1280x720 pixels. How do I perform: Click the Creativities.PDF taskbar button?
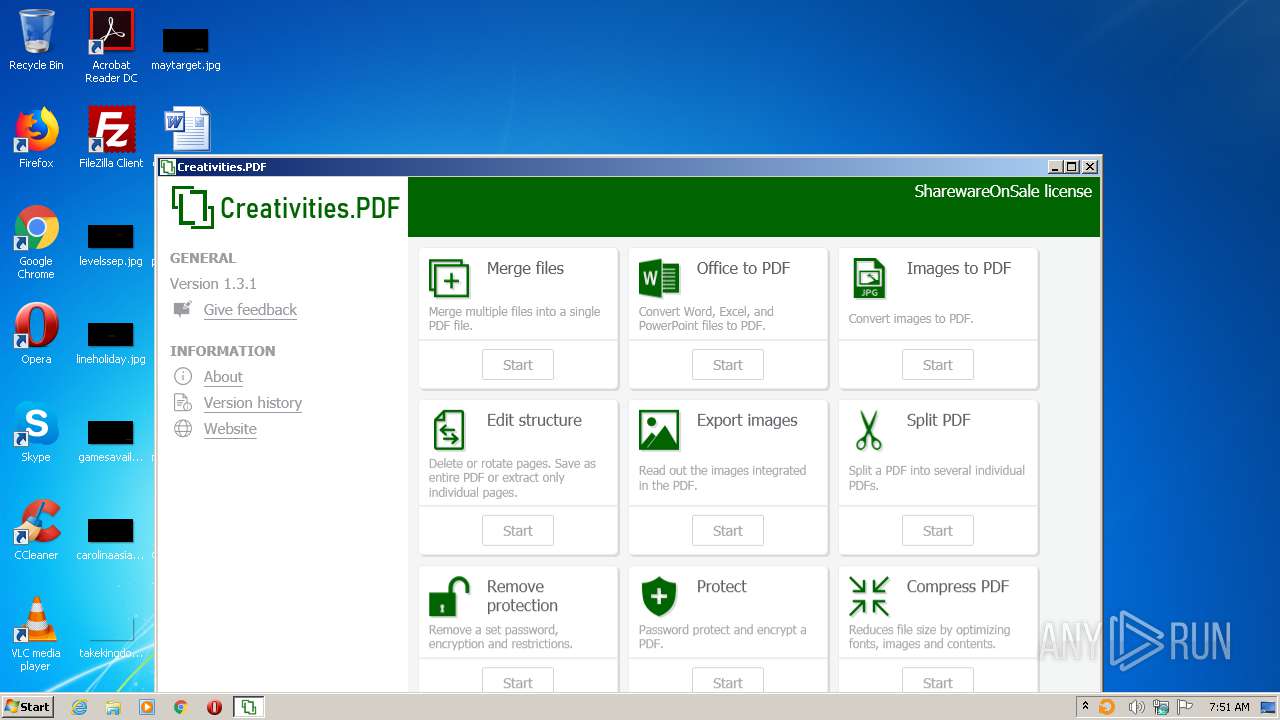click(x=248, y=707)
